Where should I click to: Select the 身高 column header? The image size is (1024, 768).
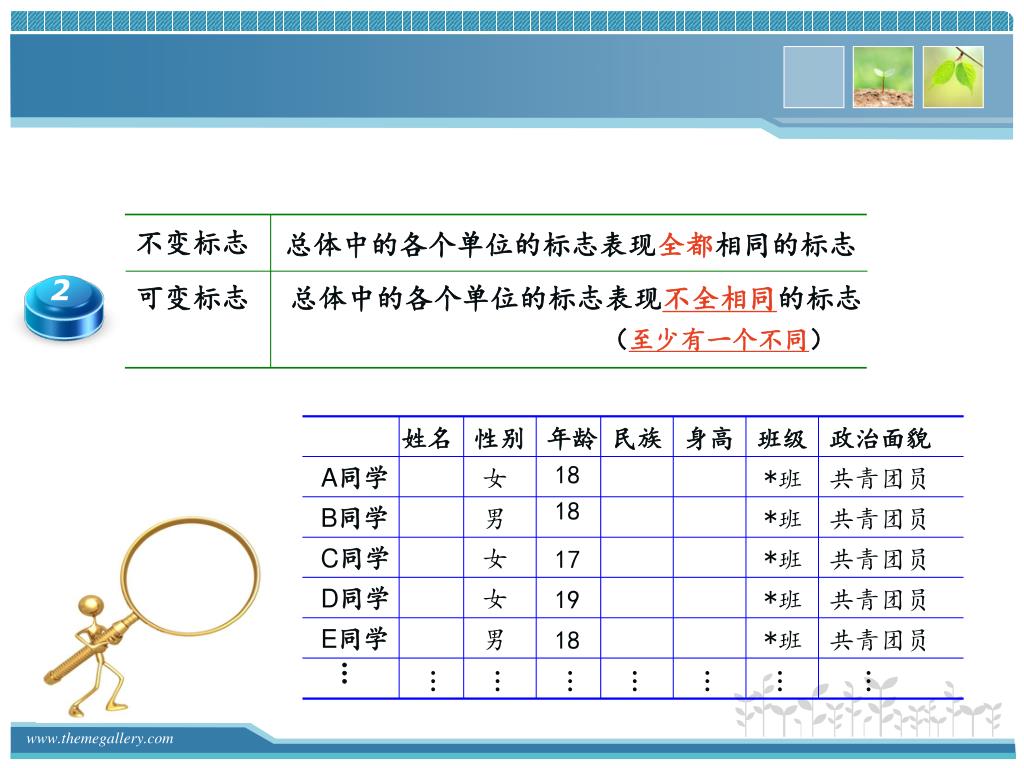click(x=709, y=438)
